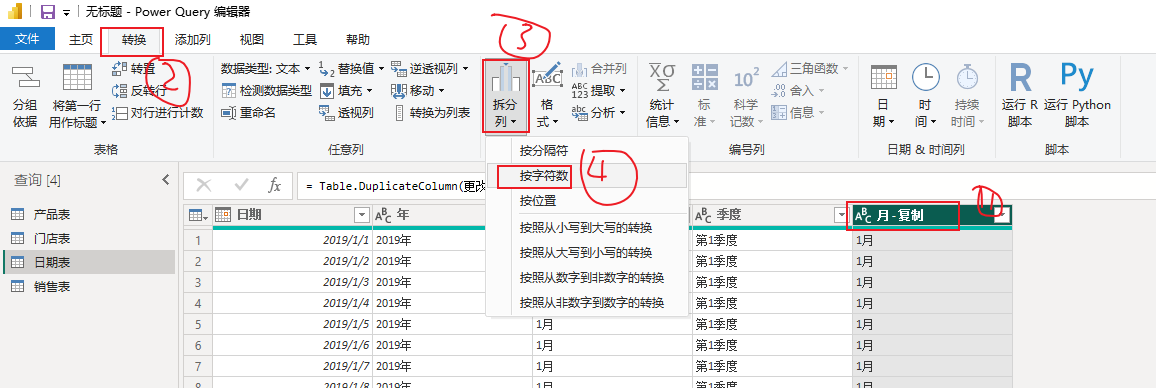The image size is (1156, 388).
Task: Open the 格式 format dropdown
Action: [x=547, y=96]
